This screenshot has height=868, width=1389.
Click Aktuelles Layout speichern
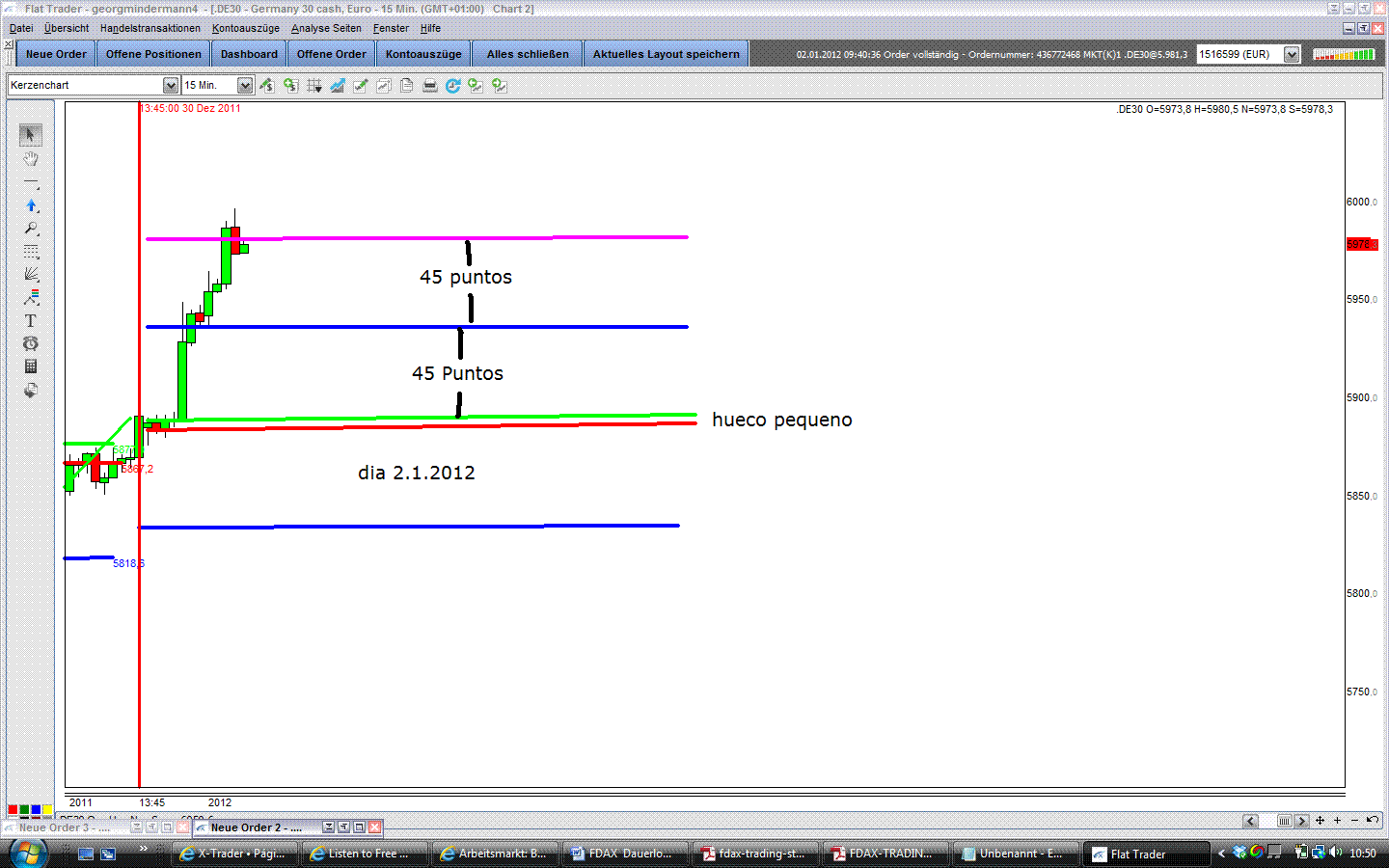click(x=666, y=54)
